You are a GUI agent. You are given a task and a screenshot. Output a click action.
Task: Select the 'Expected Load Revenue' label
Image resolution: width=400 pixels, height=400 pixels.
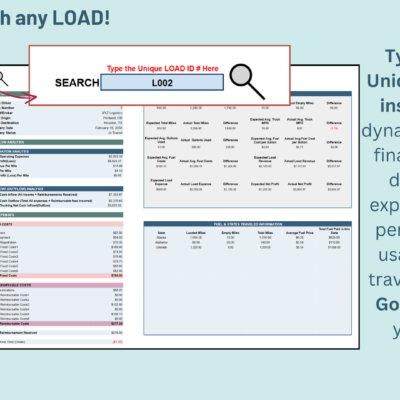pyautogui.click(x=265, y=159)
